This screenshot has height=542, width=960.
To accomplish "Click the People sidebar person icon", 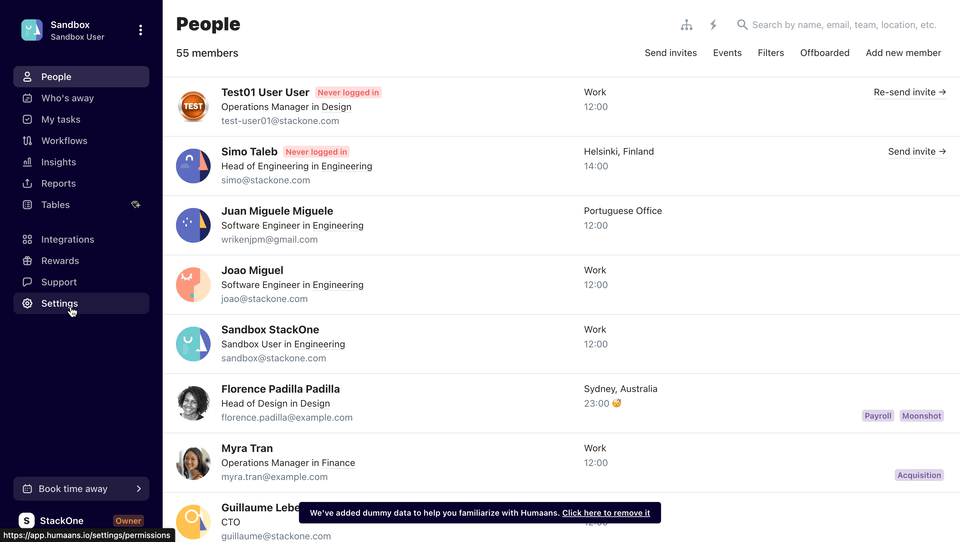I will [27, 77].
